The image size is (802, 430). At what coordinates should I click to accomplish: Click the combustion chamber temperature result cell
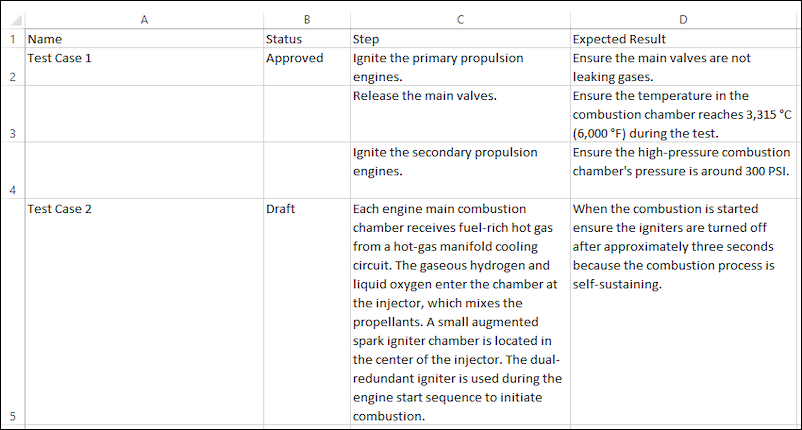point(683,113)
